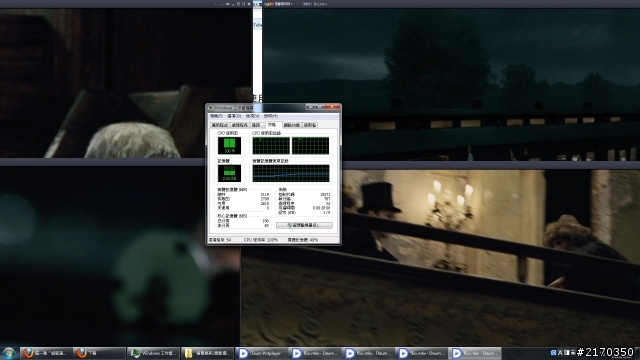Switch to 使用者 Users tab
640x360 pixels.
point(310,125)
